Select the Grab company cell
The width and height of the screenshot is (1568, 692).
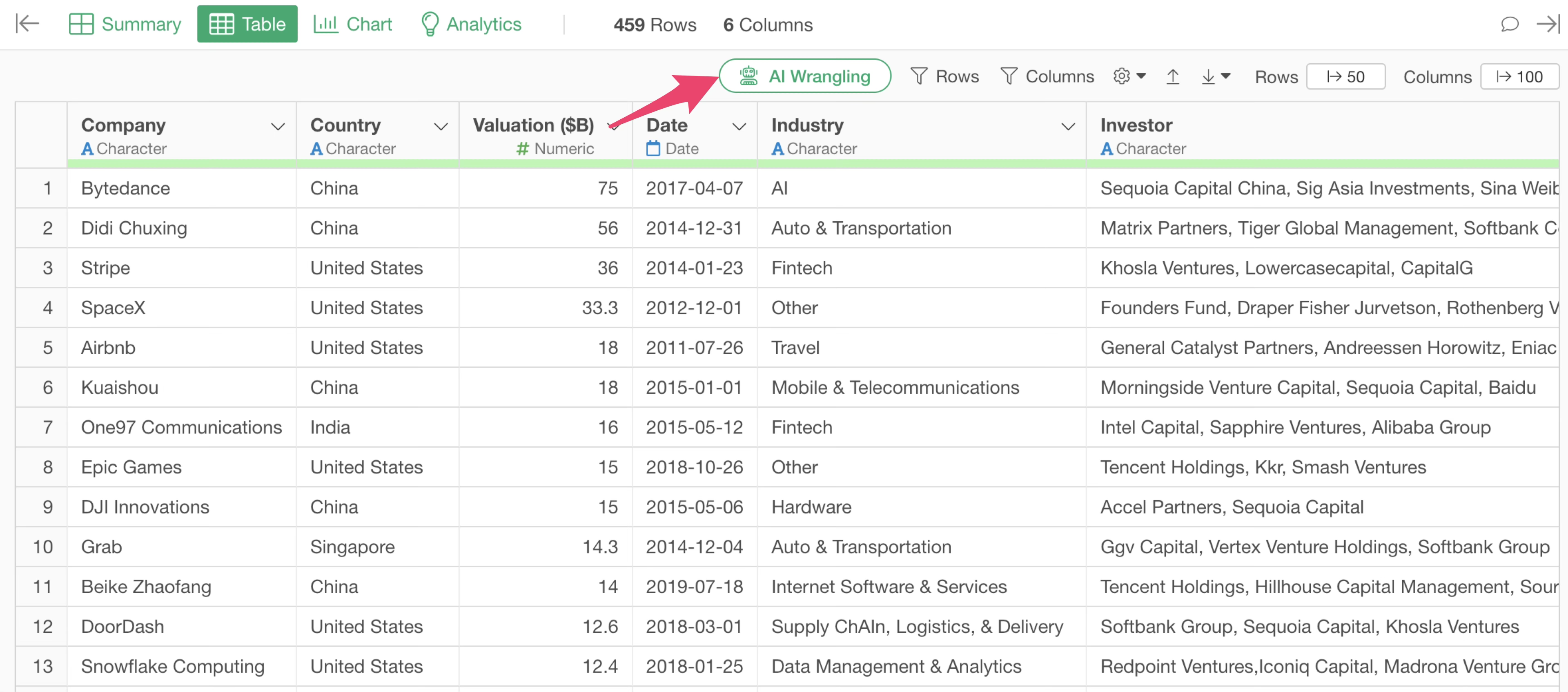(x=181, y=547)
